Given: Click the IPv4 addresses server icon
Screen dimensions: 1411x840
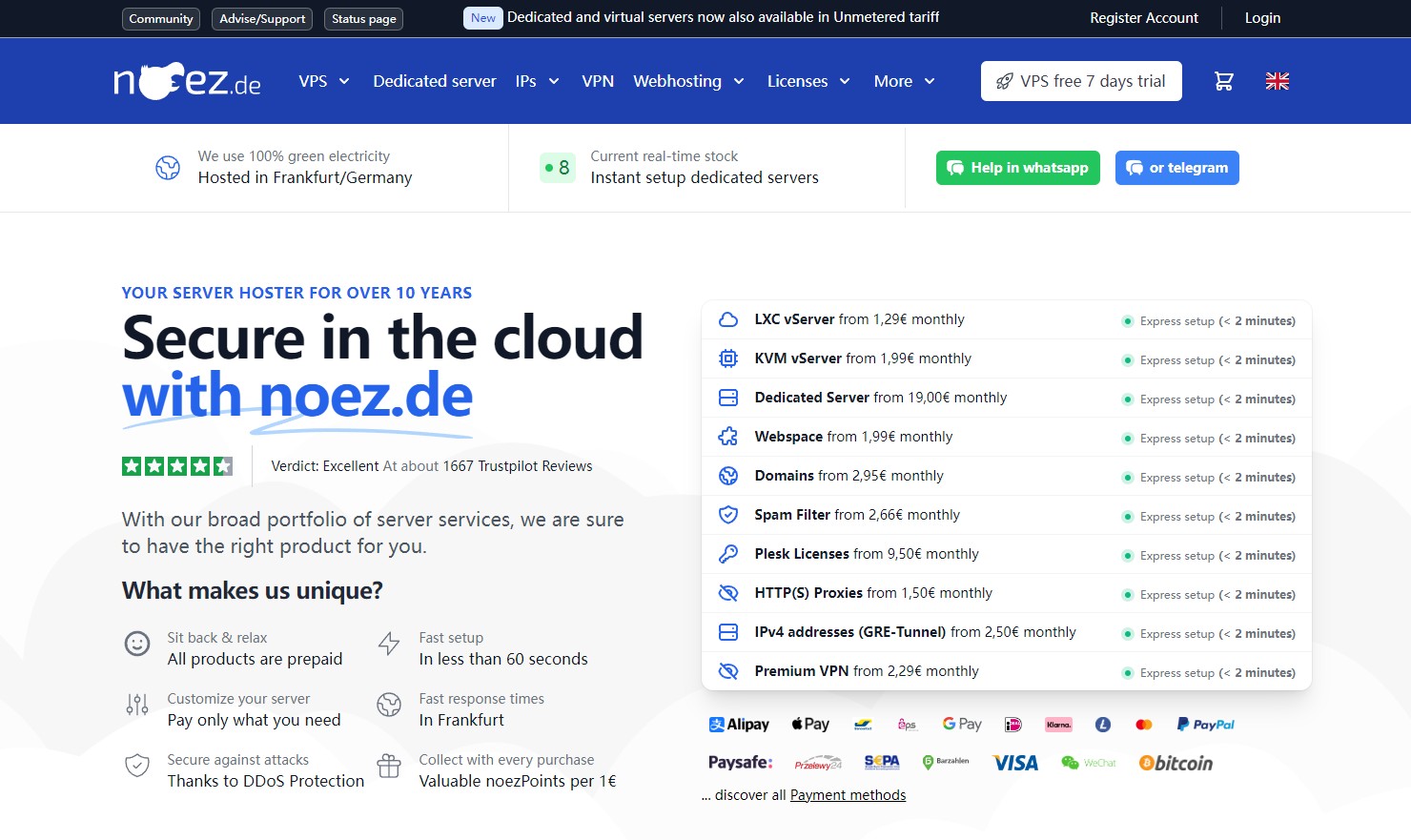Looking at the screenshot, I should (728, 632).
